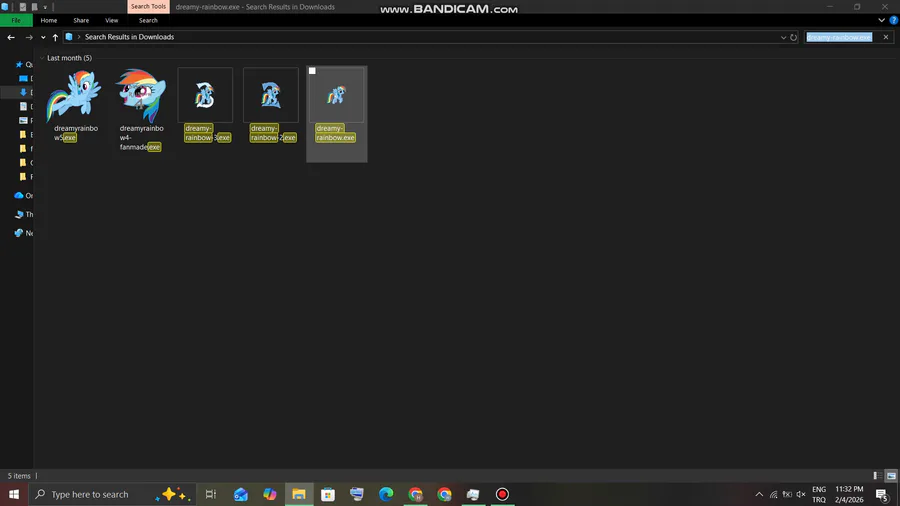
Task: Open OneDrive in the navigation pane
Action: 24,196
